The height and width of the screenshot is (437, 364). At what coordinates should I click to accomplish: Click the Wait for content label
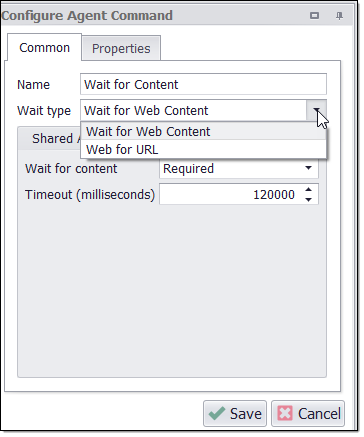[71, 169]
